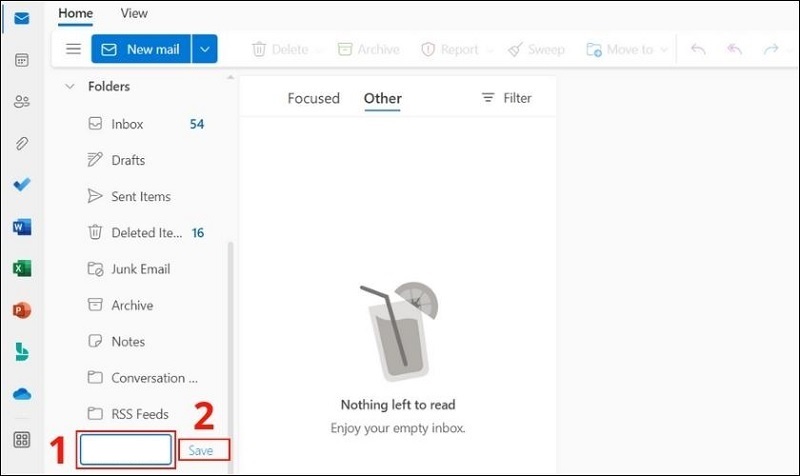Click the Save link for new folder
Screen dimensions: 800x476
tap(202, 451)
